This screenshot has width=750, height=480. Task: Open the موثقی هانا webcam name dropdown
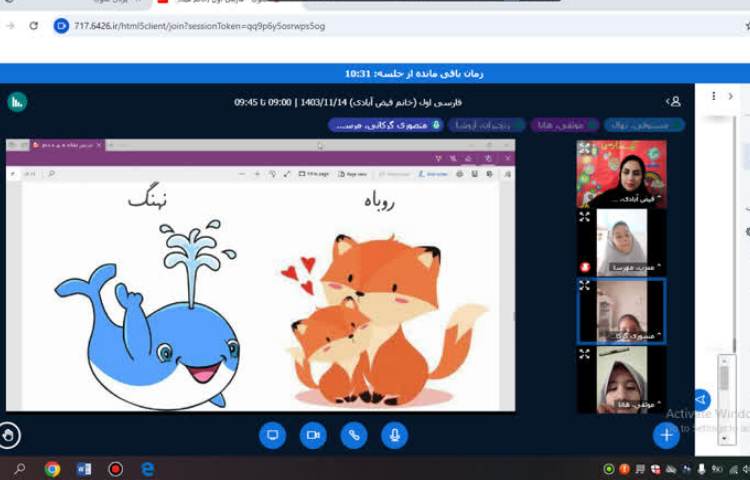click(638, 404)
